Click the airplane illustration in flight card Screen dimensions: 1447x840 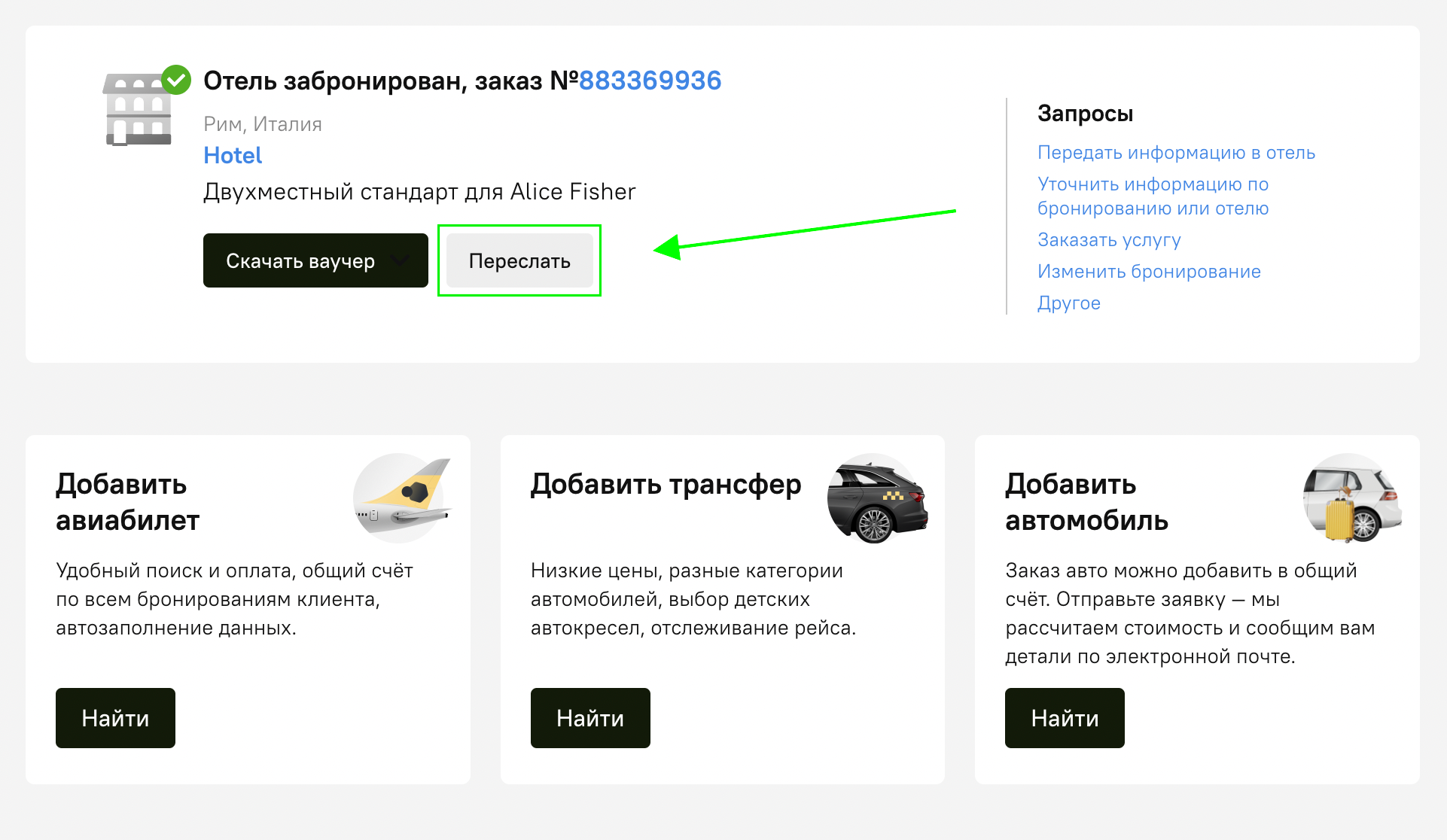(x=402, y=498)
